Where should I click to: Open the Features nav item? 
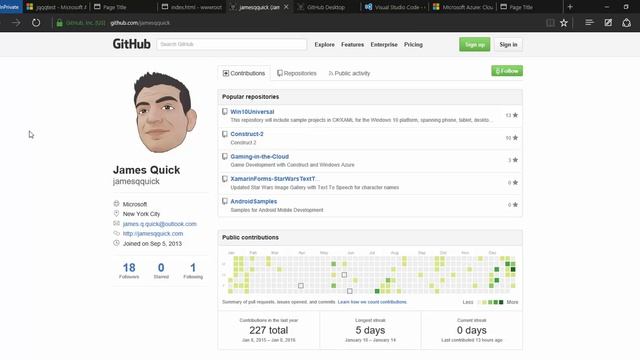[352, 44]
